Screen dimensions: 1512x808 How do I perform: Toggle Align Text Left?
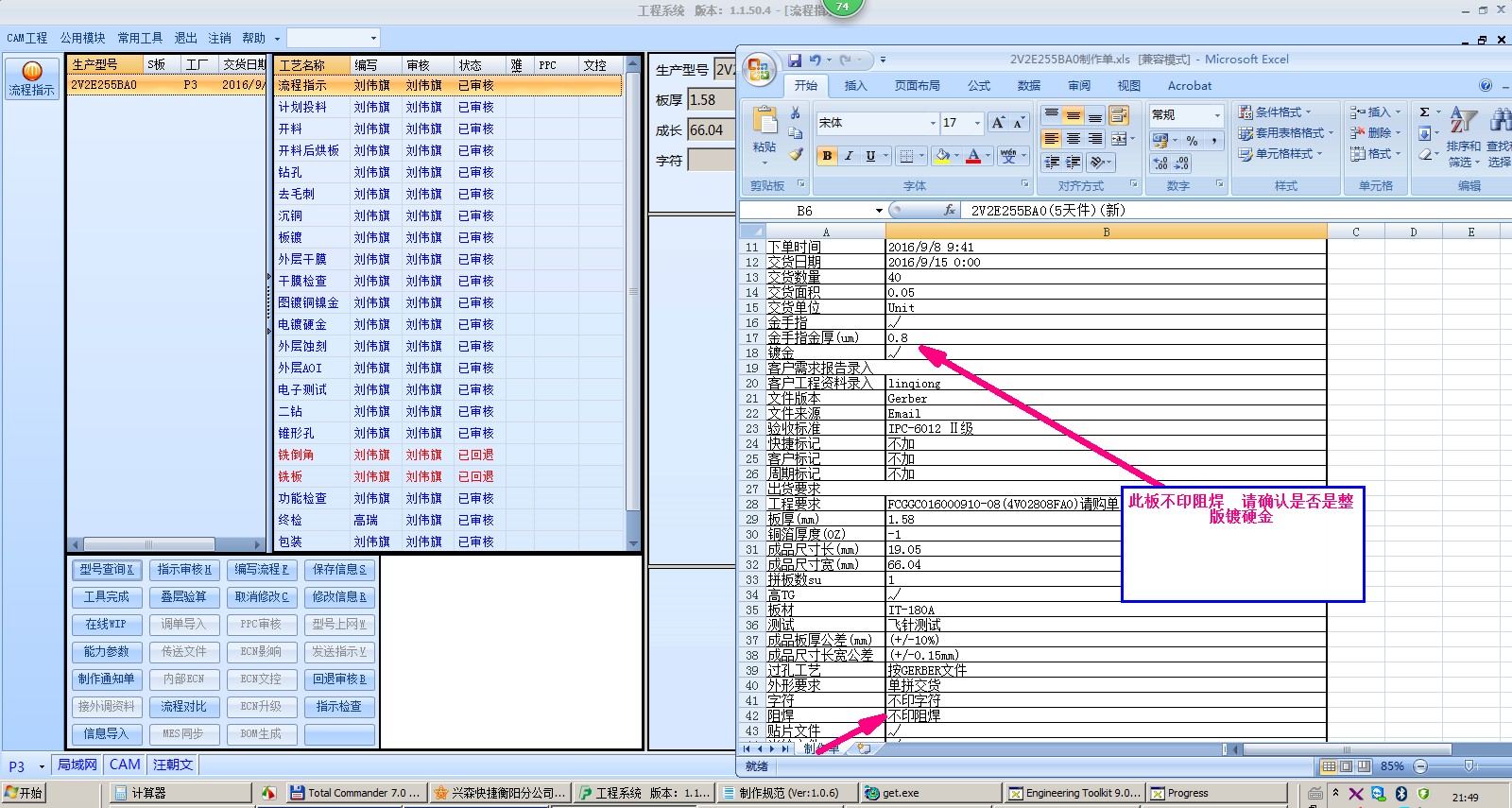coord(1052,139)
